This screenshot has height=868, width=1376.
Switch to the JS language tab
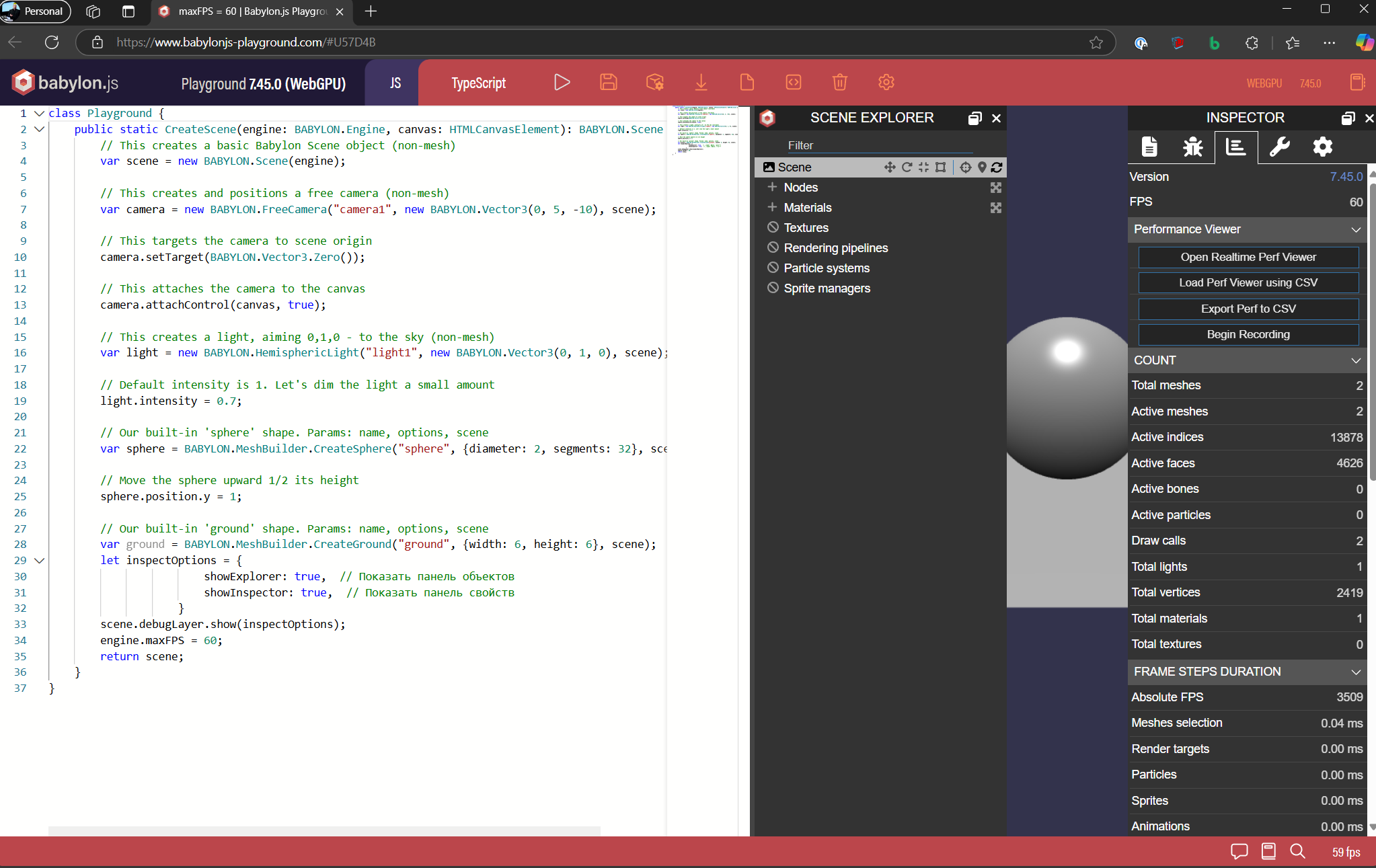[x=395, y=83]
